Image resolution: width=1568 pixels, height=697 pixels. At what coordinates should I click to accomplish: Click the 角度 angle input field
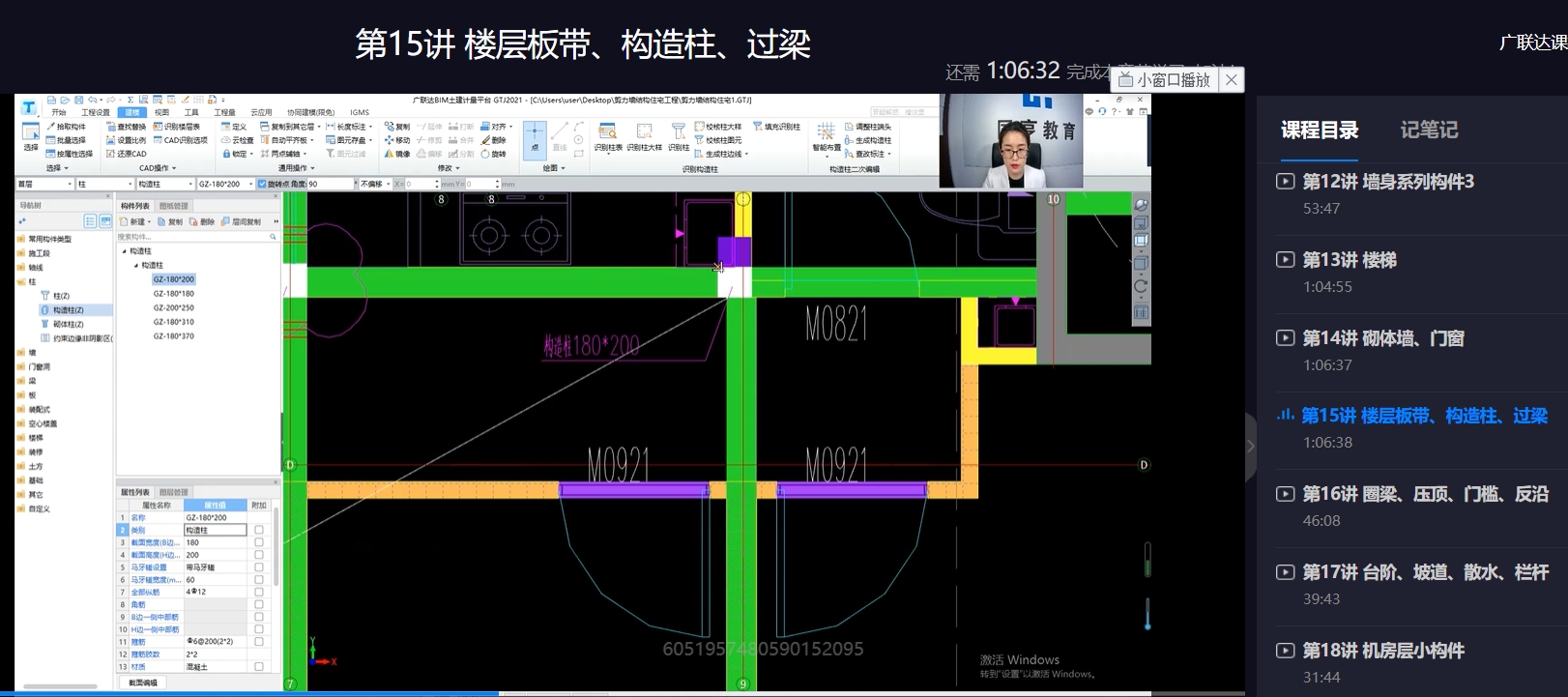332,184
